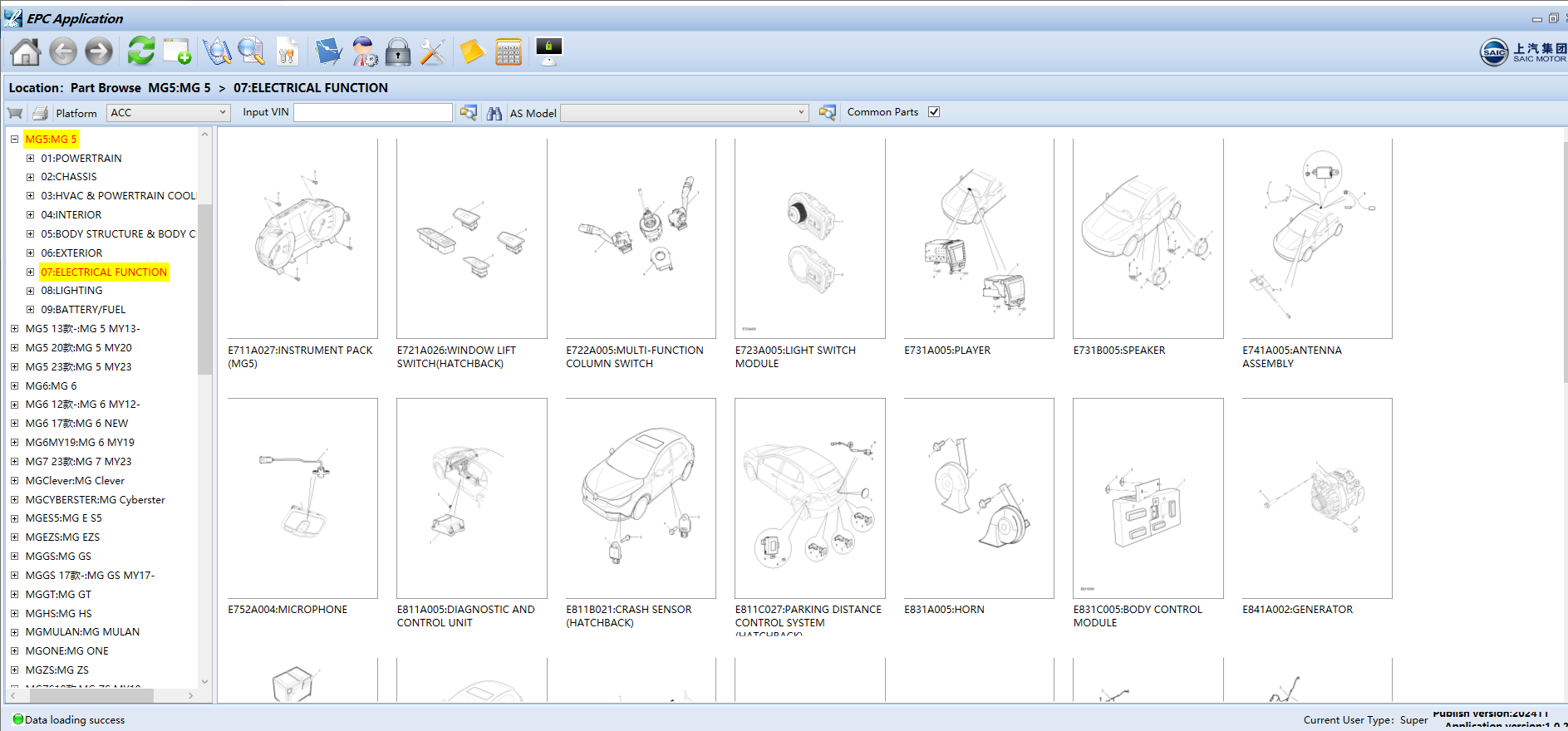Open the shopping cart icon
The image size is (1568, 731).
(x=15, y=113)
